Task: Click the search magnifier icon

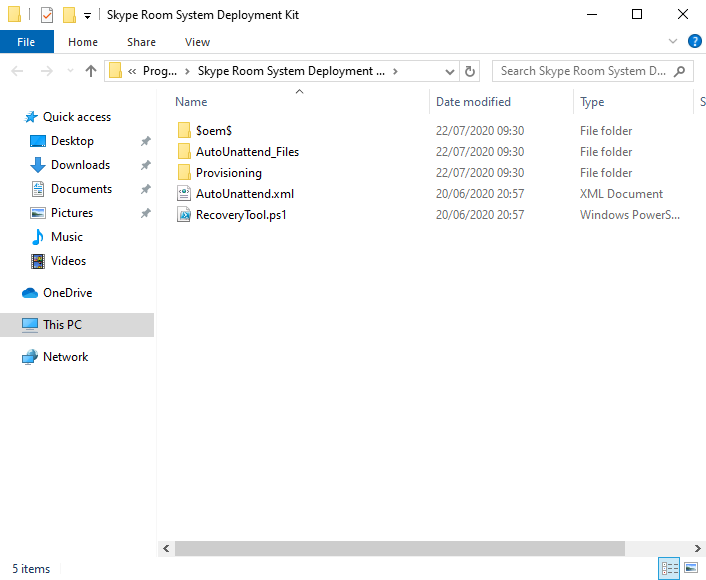Action: (x=679, y=71)
